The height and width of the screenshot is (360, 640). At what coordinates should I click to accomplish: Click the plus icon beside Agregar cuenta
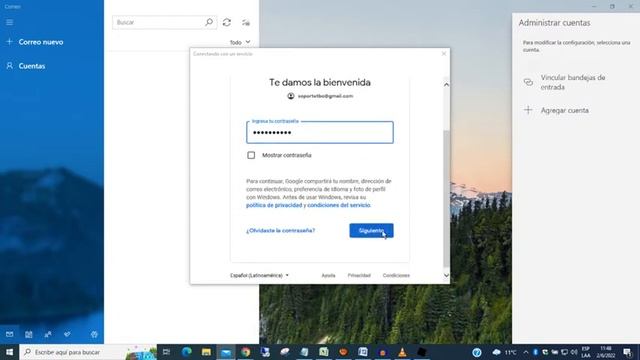528,110
